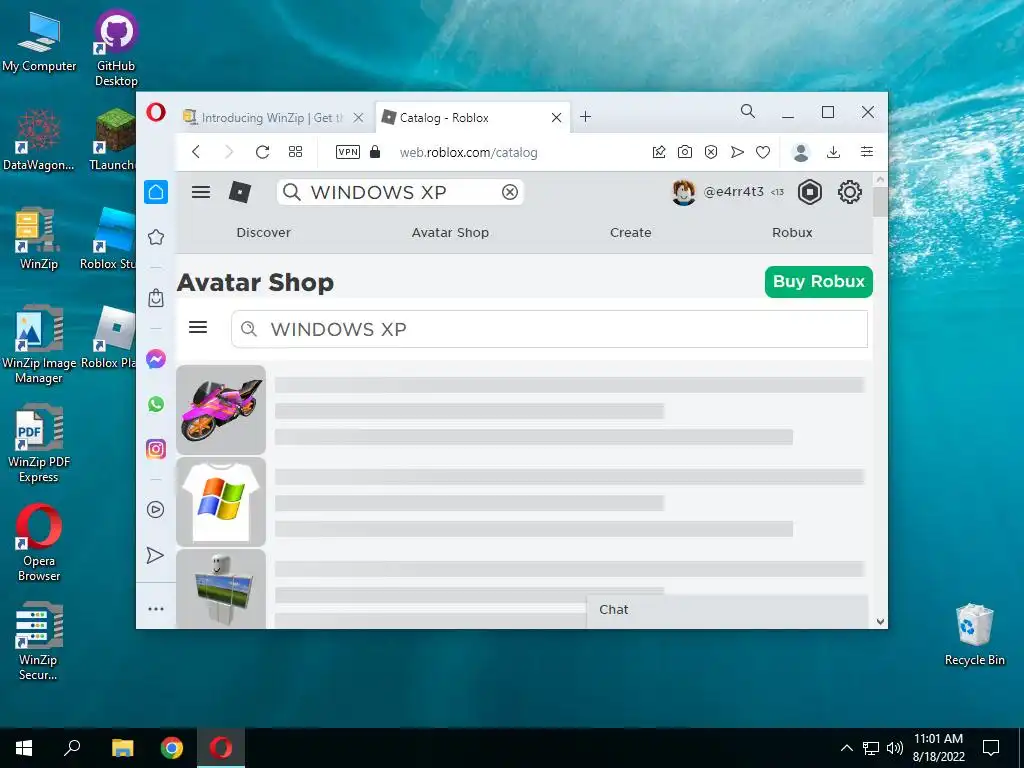
Task: Open the pink motorcycle item thumbnail
Action: 221,410
